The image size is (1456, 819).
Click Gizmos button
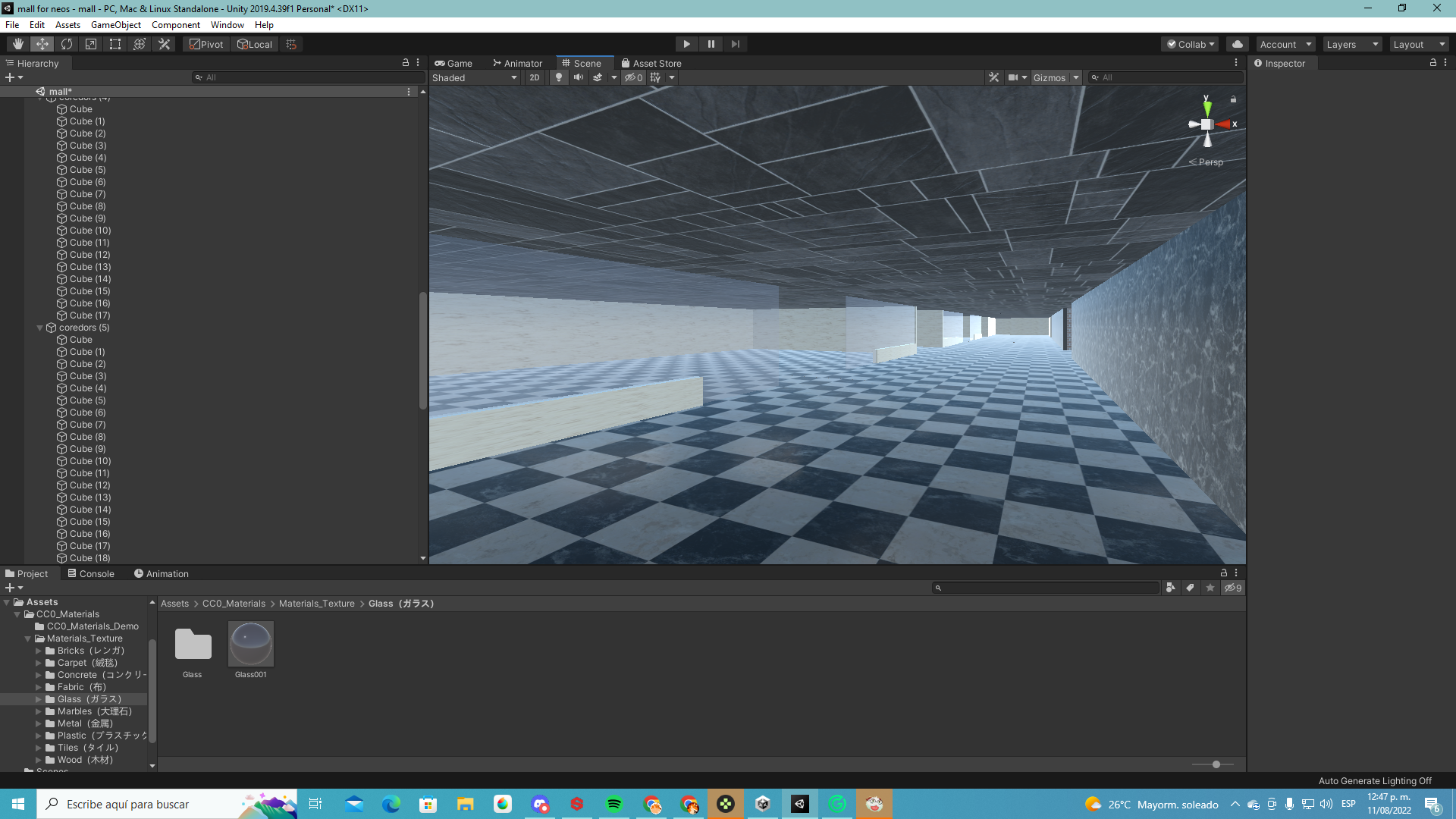[1049, 77]
